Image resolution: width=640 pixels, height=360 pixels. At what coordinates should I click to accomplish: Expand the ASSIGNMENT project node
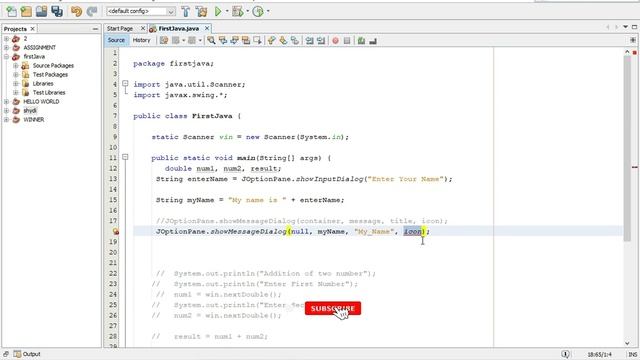[x=7, y=48]
